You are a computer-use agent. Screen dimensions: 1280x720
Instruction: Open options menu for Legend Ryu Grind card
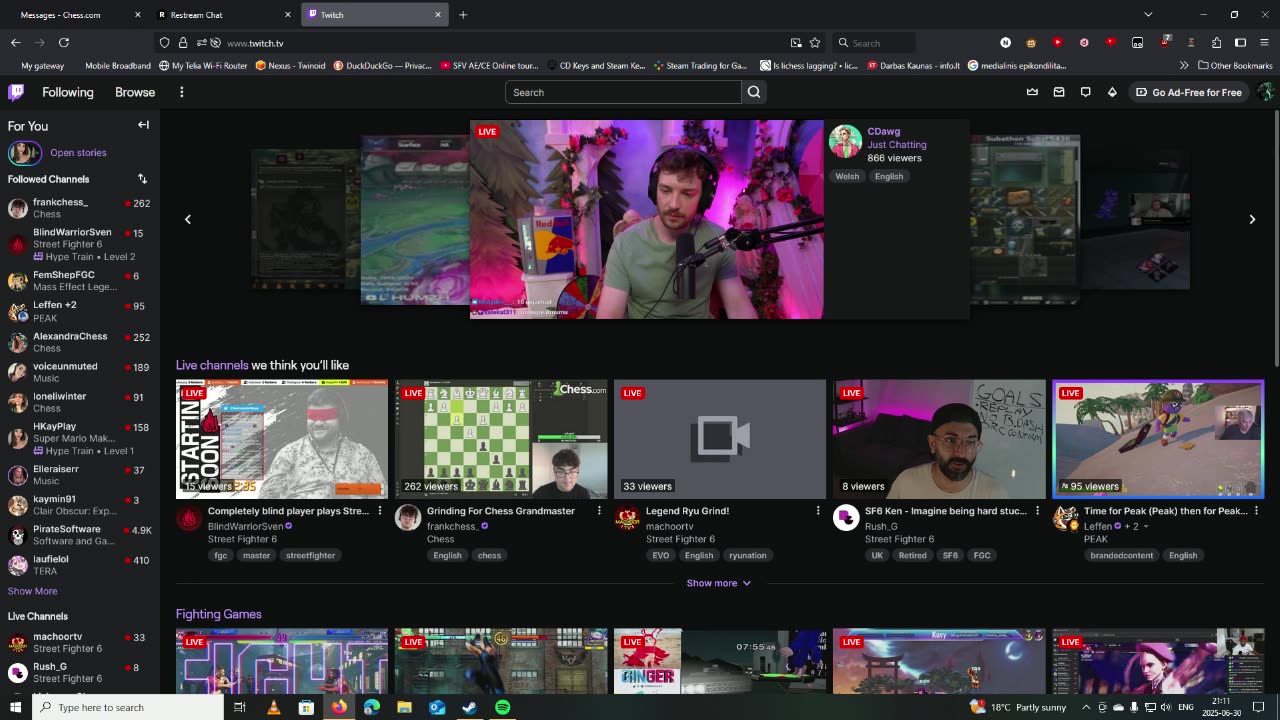tap(817, 511)
